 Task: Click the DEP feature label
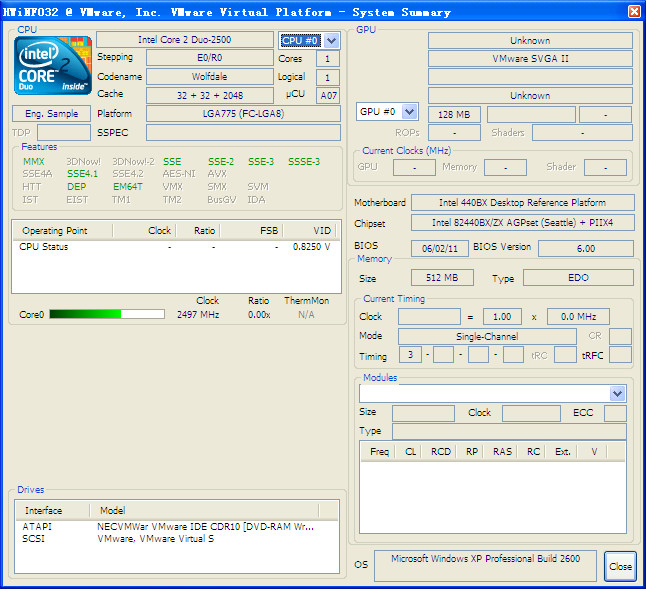pyautogui.click(x=77, y=187)
